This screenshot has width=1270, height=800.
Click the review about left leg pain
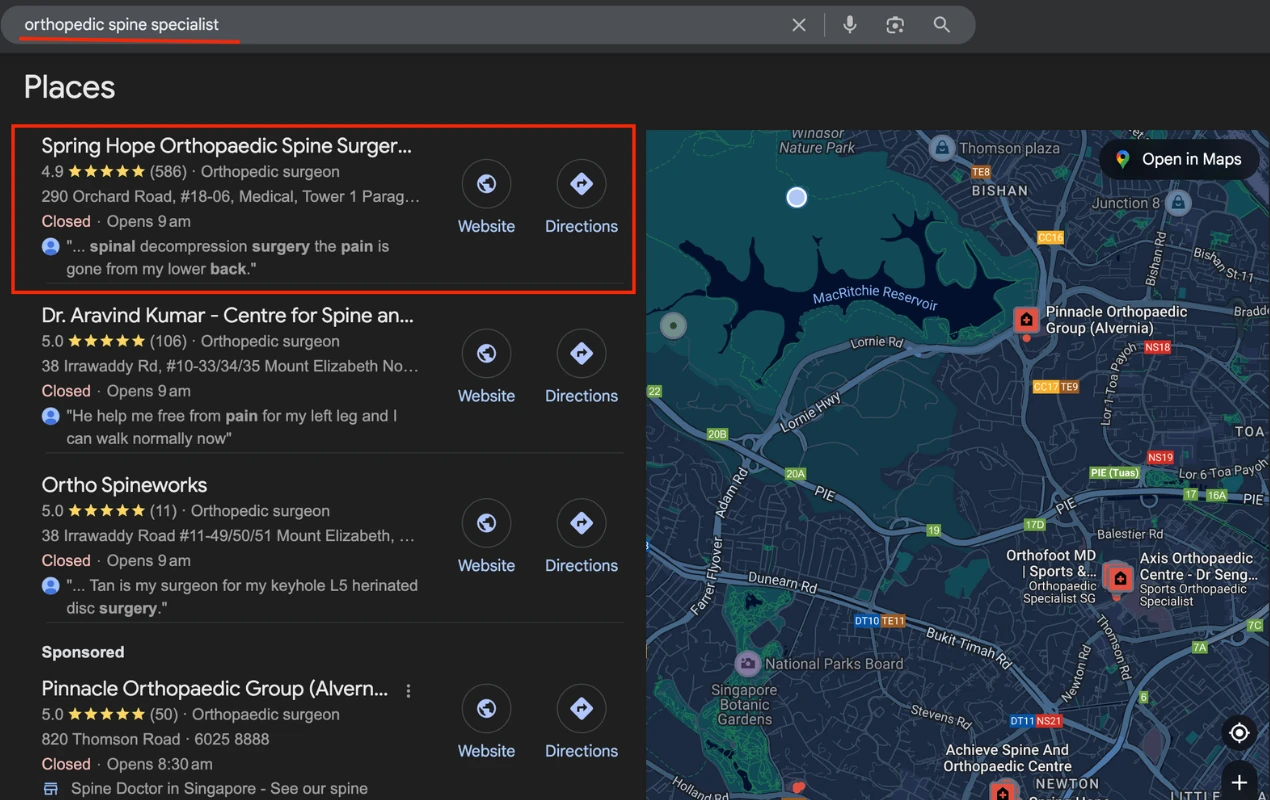[232, 427]
